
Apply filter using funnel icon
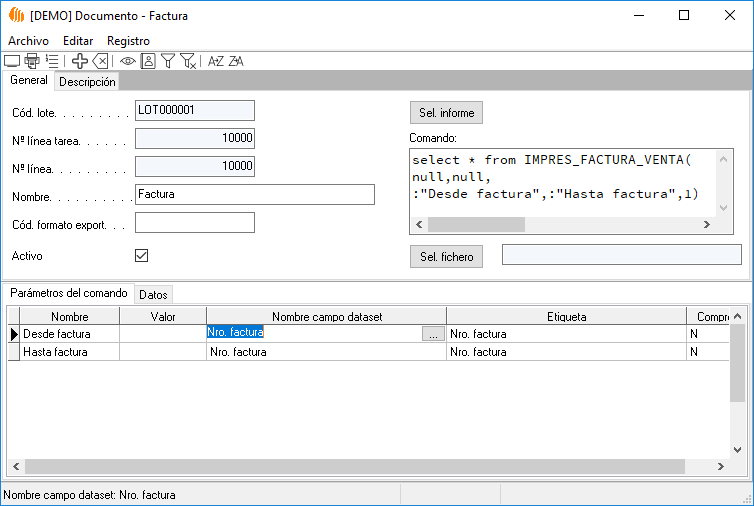[168, 61]
